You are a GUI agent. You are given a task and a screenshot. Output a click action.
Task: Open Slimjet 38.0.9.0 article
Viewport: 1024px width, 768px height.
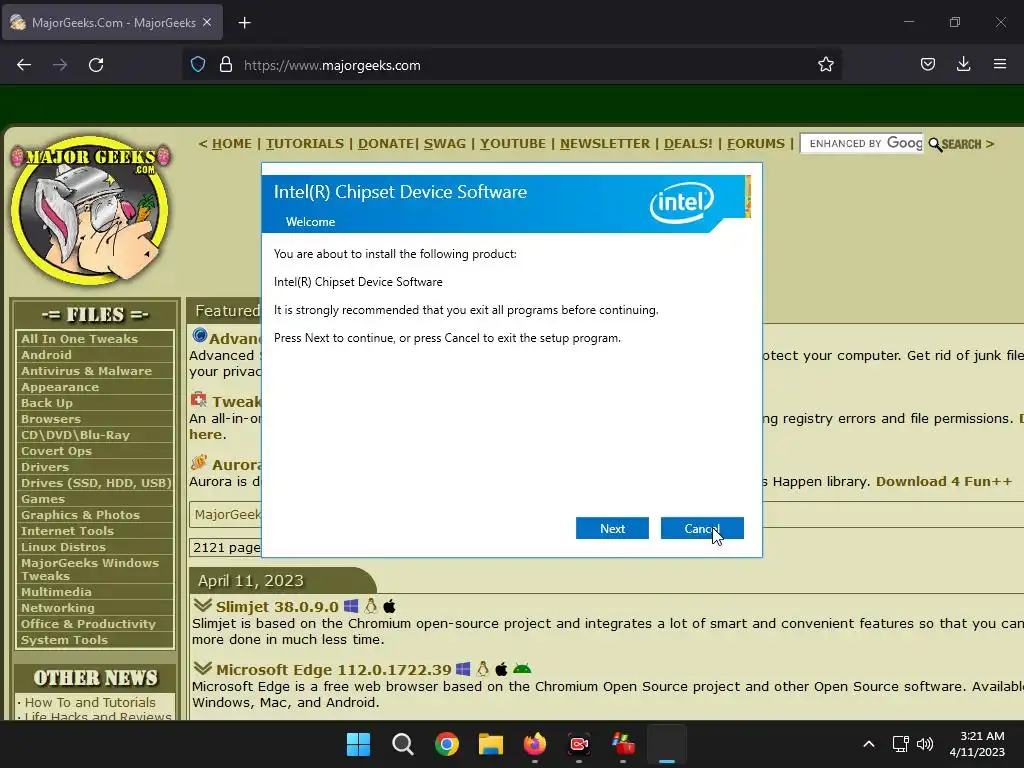click(277, 607)
